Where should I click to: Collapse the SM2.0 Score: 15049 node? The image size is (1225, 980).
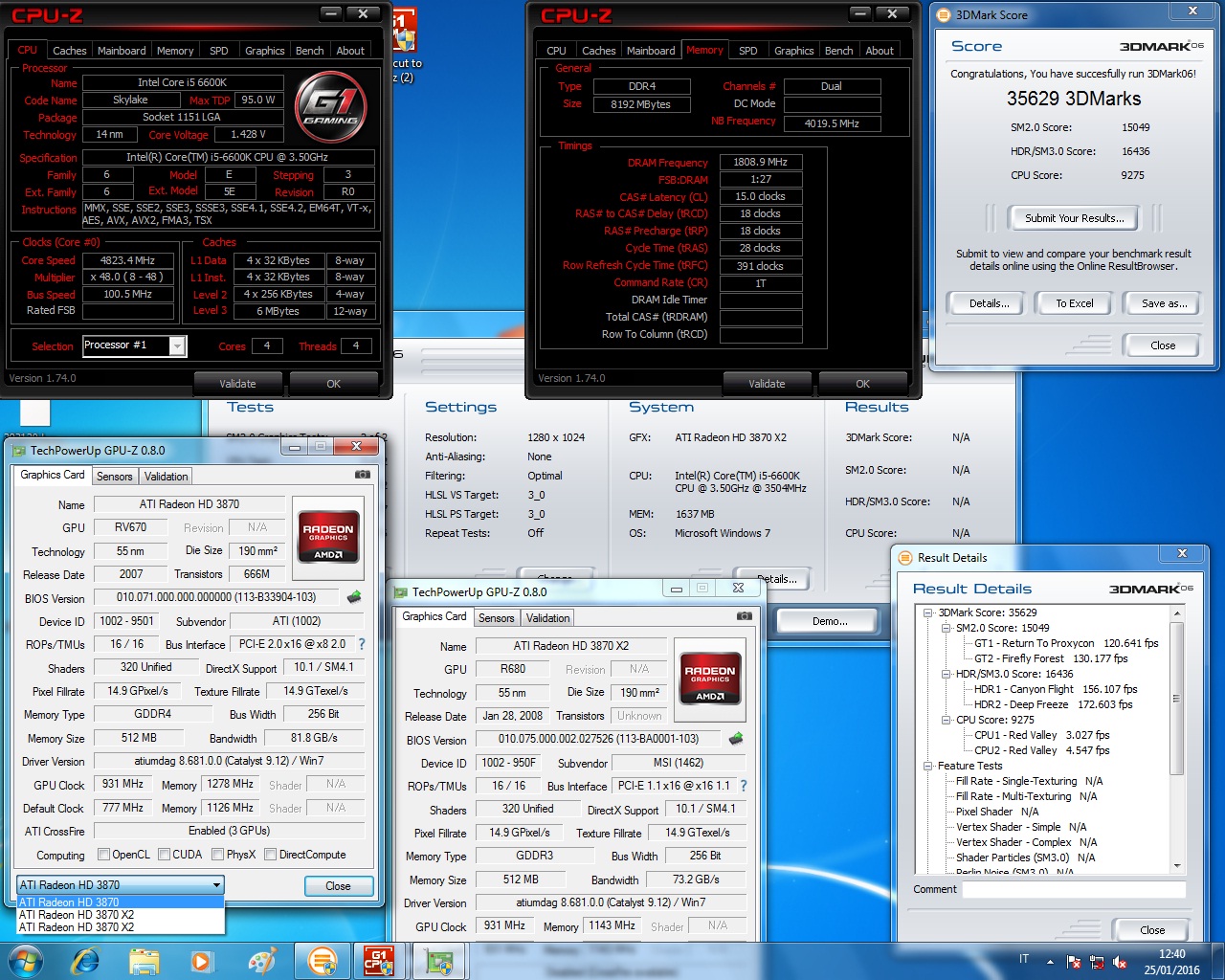tap(946, 629)
